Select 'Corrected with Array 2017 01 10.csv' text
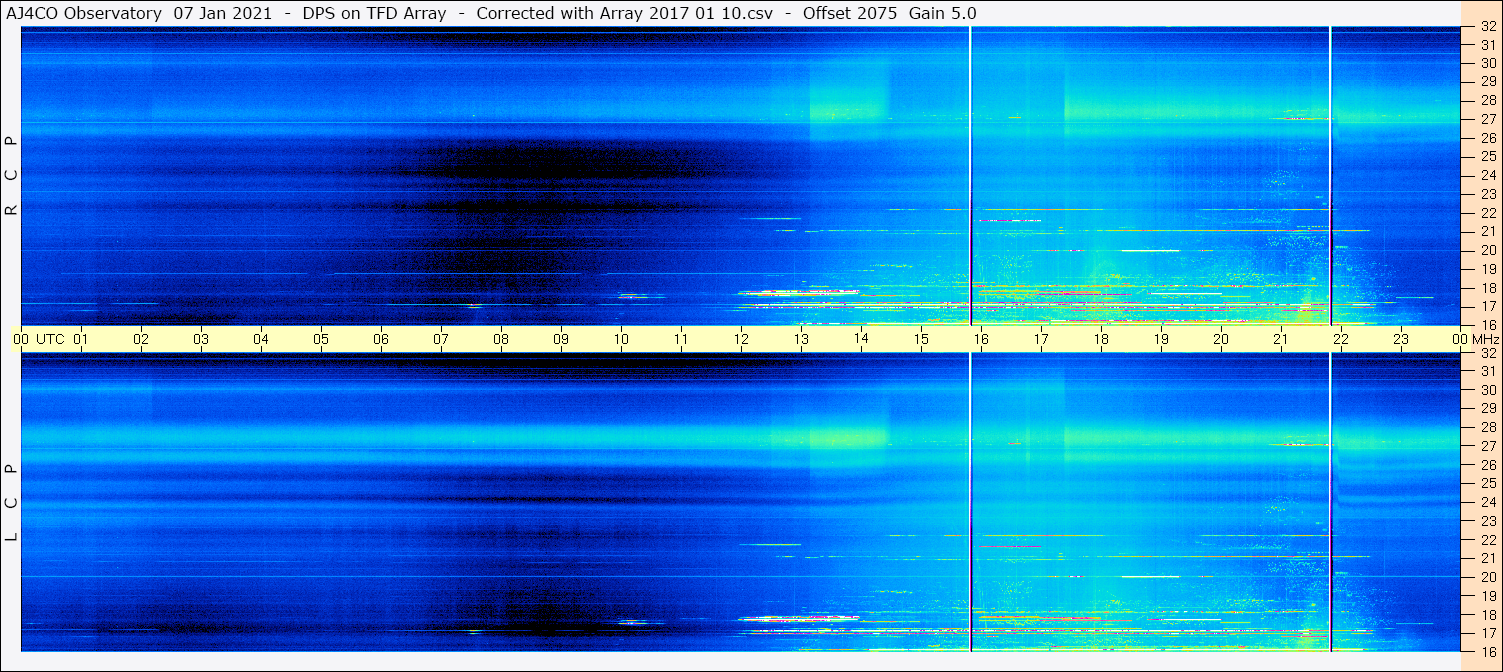Screen dimensions: 1503x672 pos(624,13)
